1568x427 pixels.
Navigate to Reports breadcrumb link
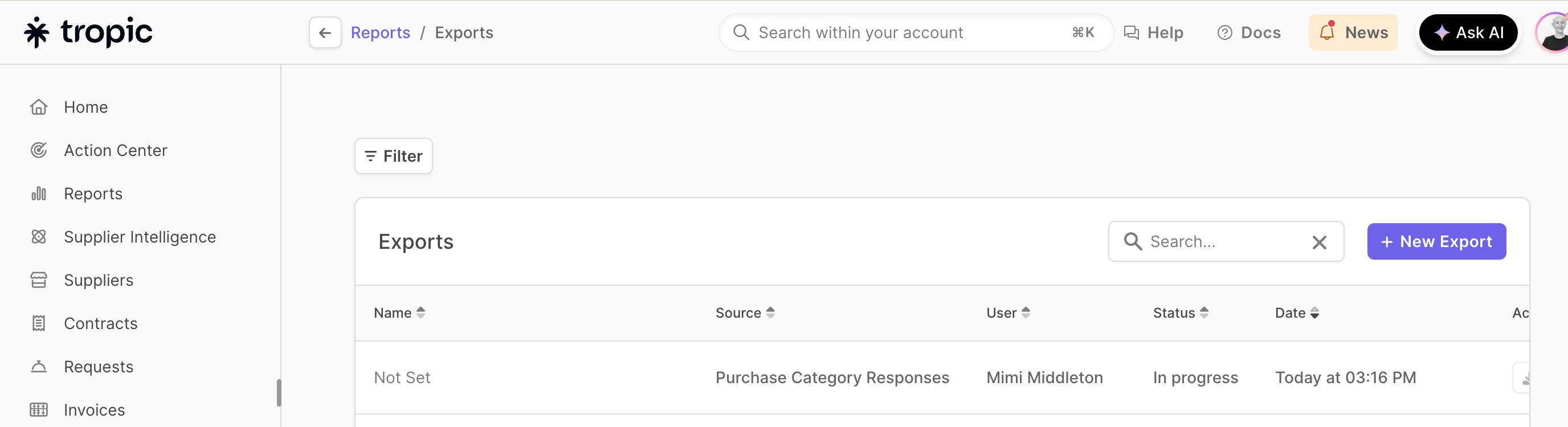381,32
